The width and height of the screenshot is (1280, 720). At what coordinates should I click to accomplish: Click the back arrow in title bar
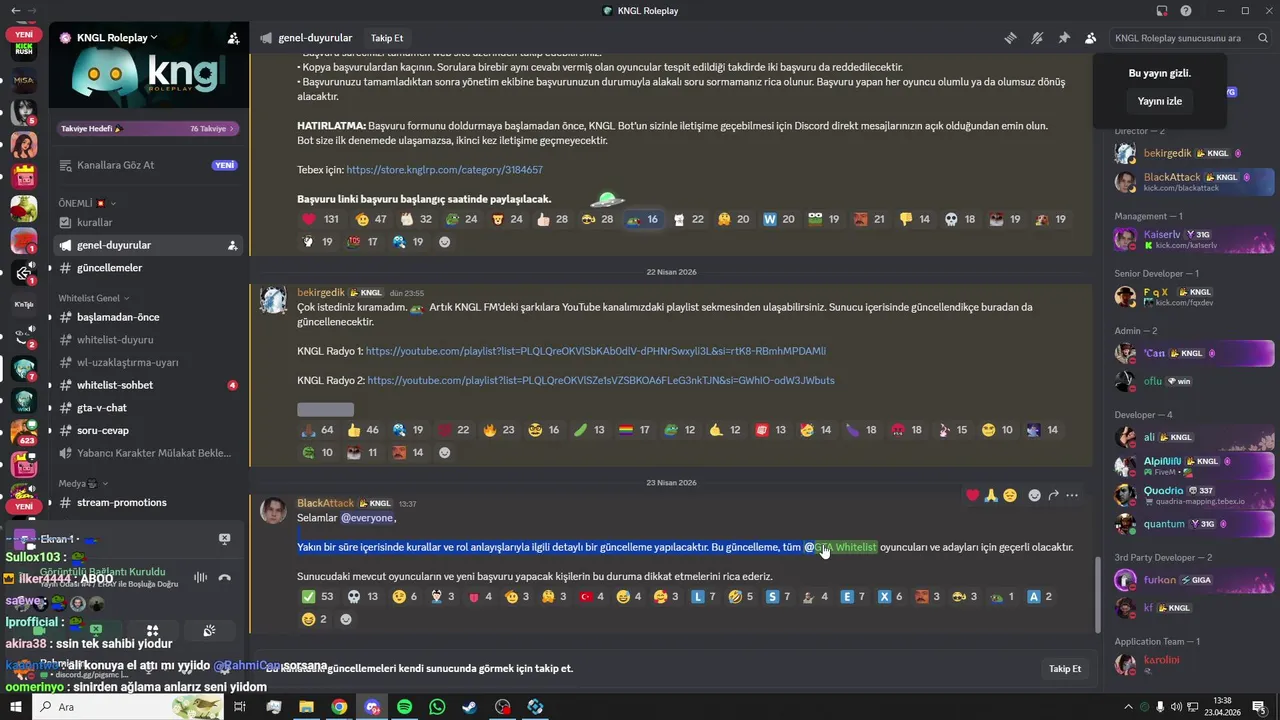[x=15, y=11]
